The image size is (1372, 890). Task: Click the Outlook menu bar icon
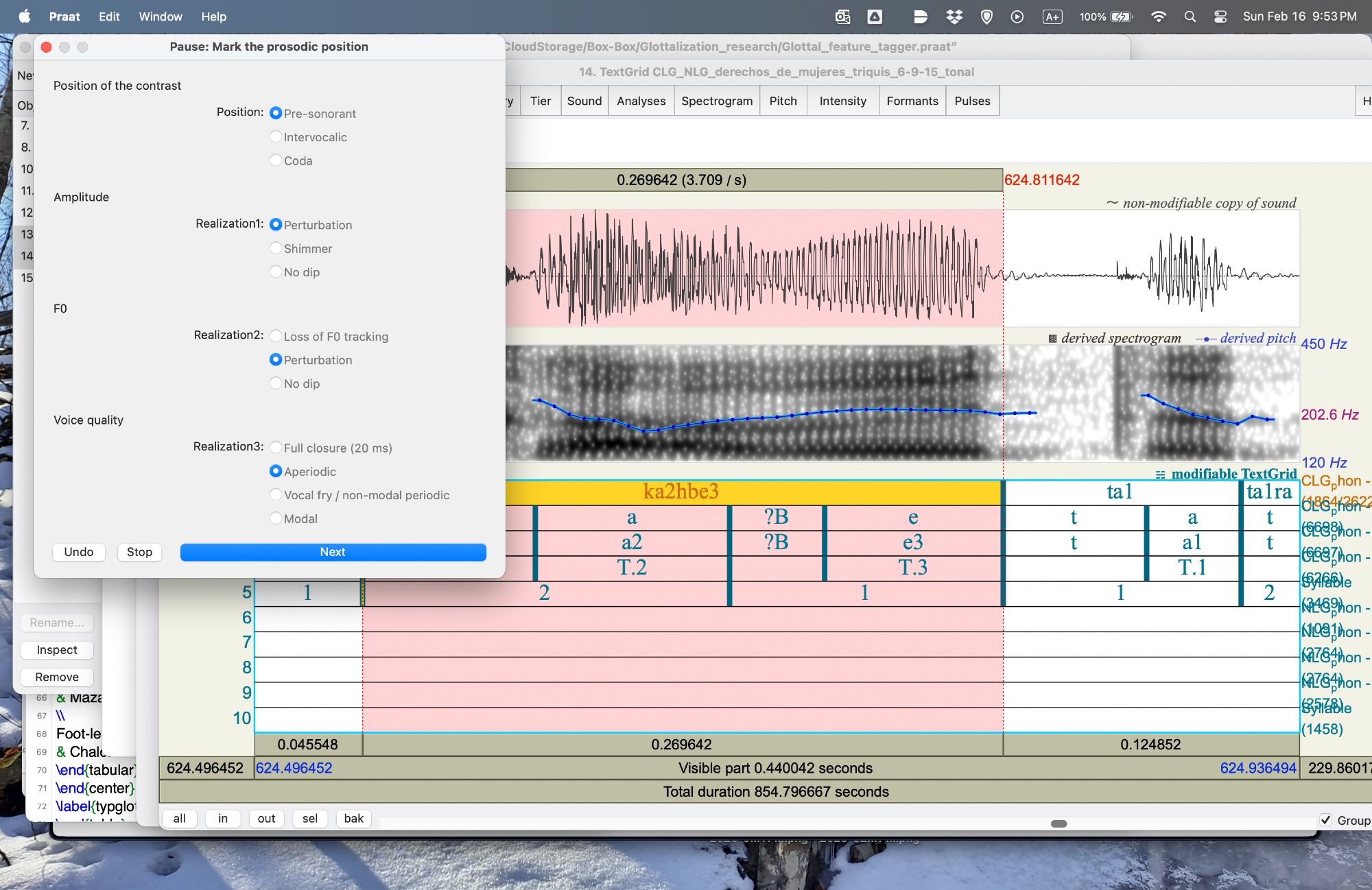click(843, 16)
